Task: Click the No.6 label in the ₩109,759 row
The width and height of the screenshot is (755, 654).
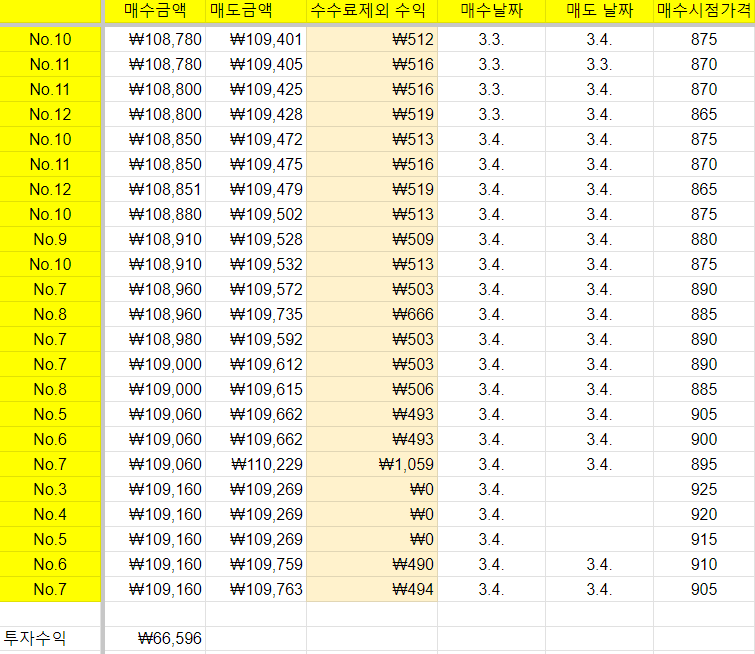Action: 50,565
